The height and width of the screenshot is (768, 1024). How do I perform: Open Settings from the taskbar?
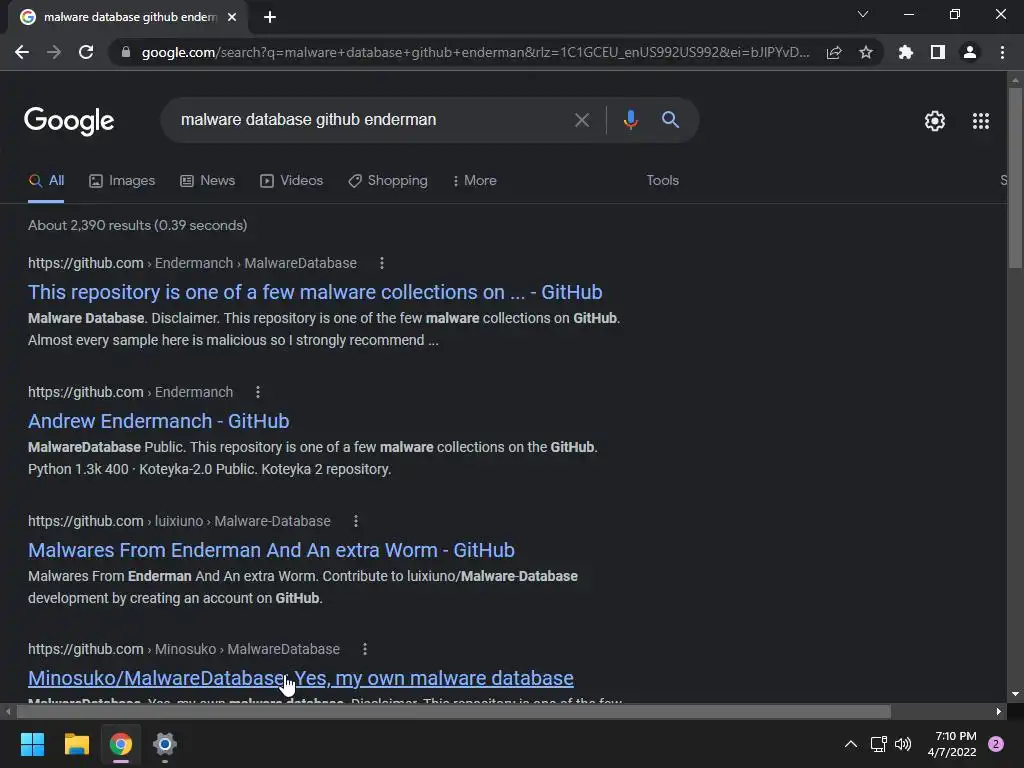coord(165,744)
